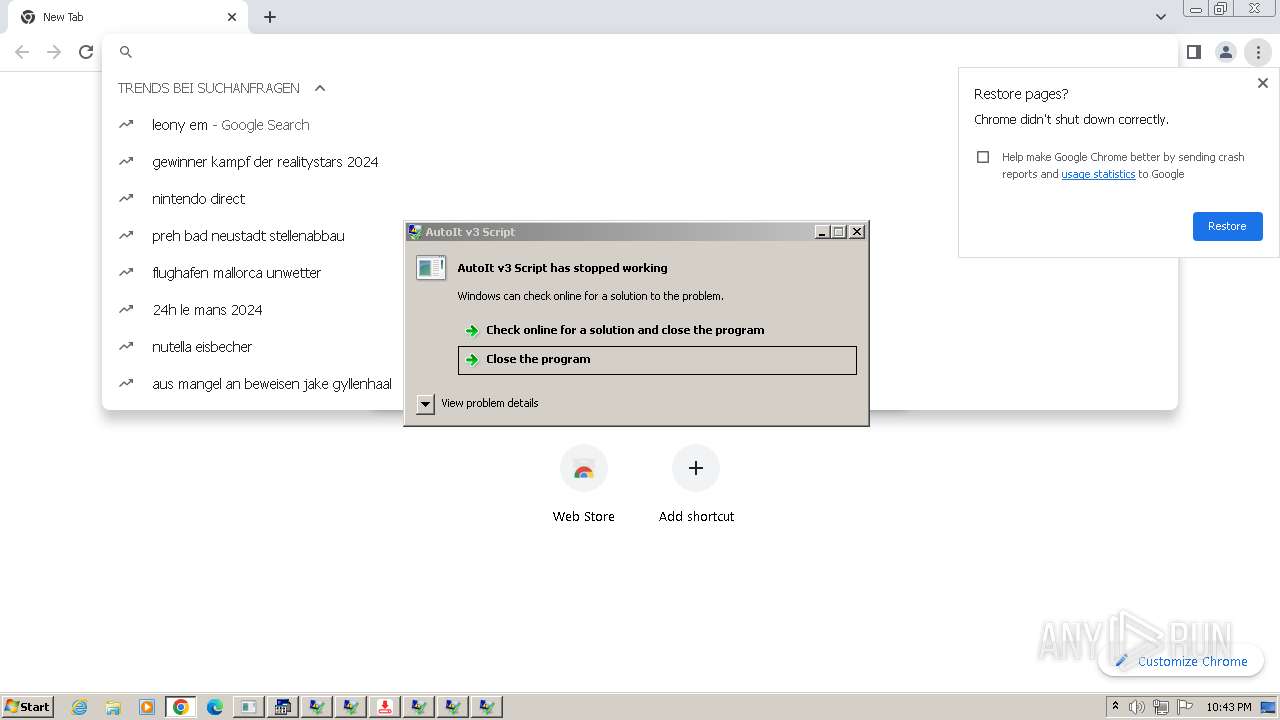The width and height of the screenshot is (1280, 720).
Task: Reload the page in Chrome
Action: tap(86, 52)
